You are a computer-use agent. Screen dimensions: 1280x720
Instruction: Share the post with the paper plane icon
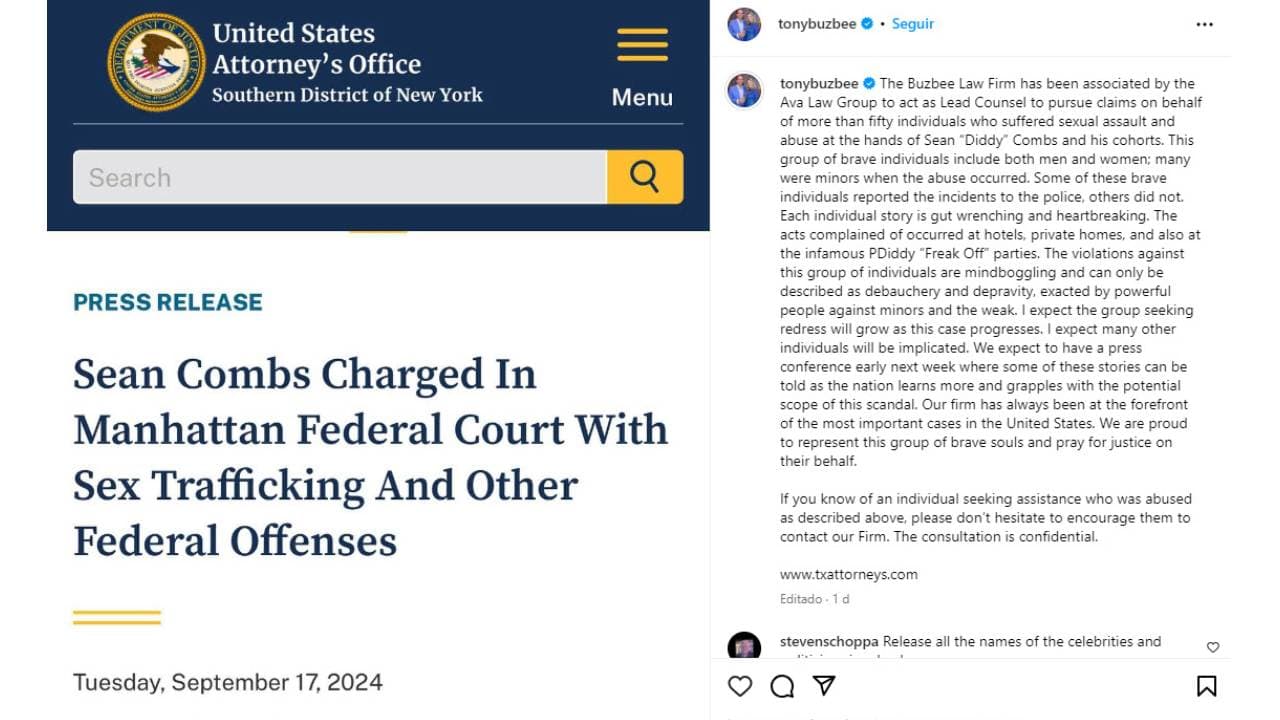point(822,686)
